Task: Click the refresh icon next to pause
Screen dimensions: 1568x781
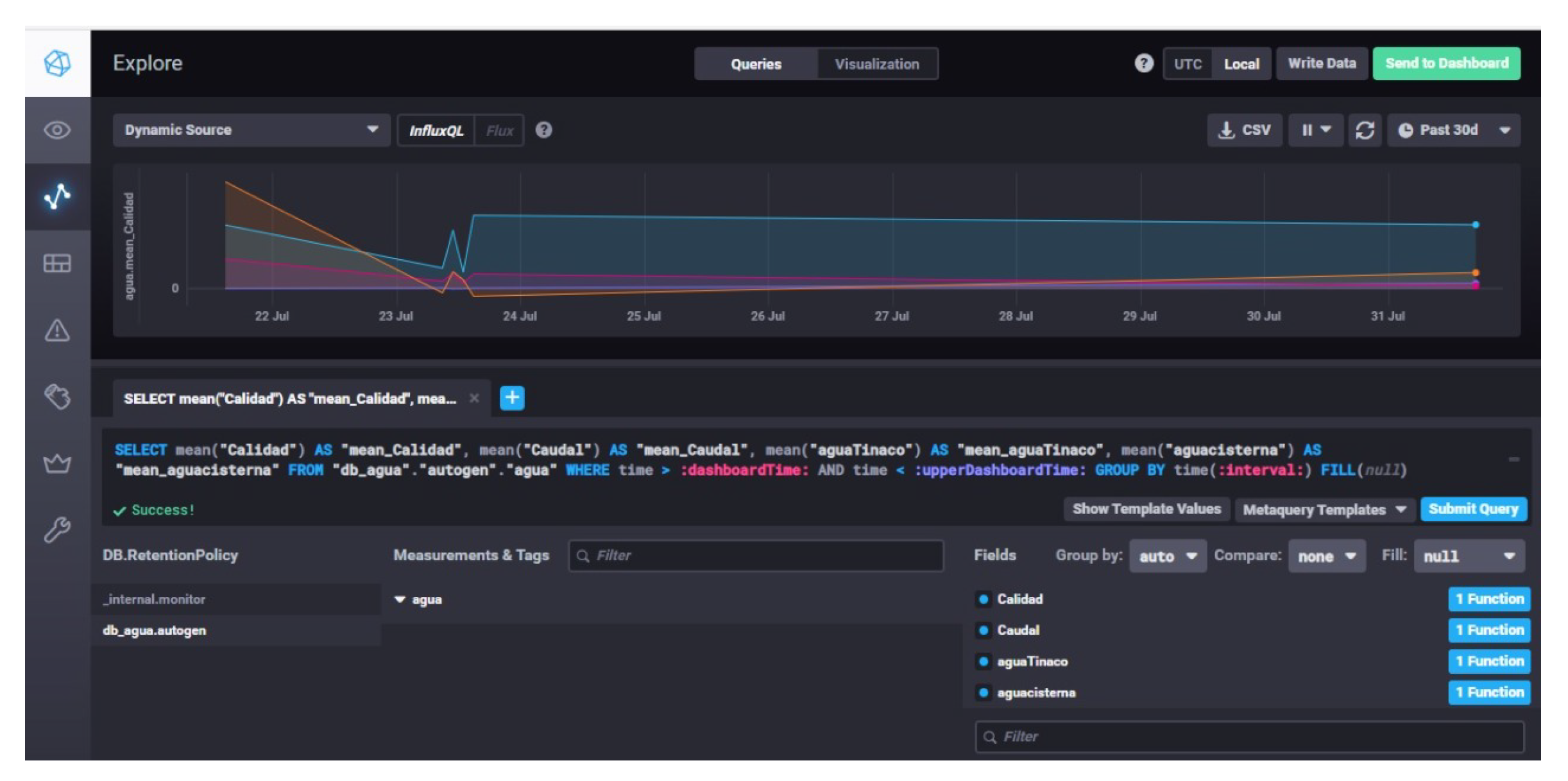Action: click(1365, 130)
